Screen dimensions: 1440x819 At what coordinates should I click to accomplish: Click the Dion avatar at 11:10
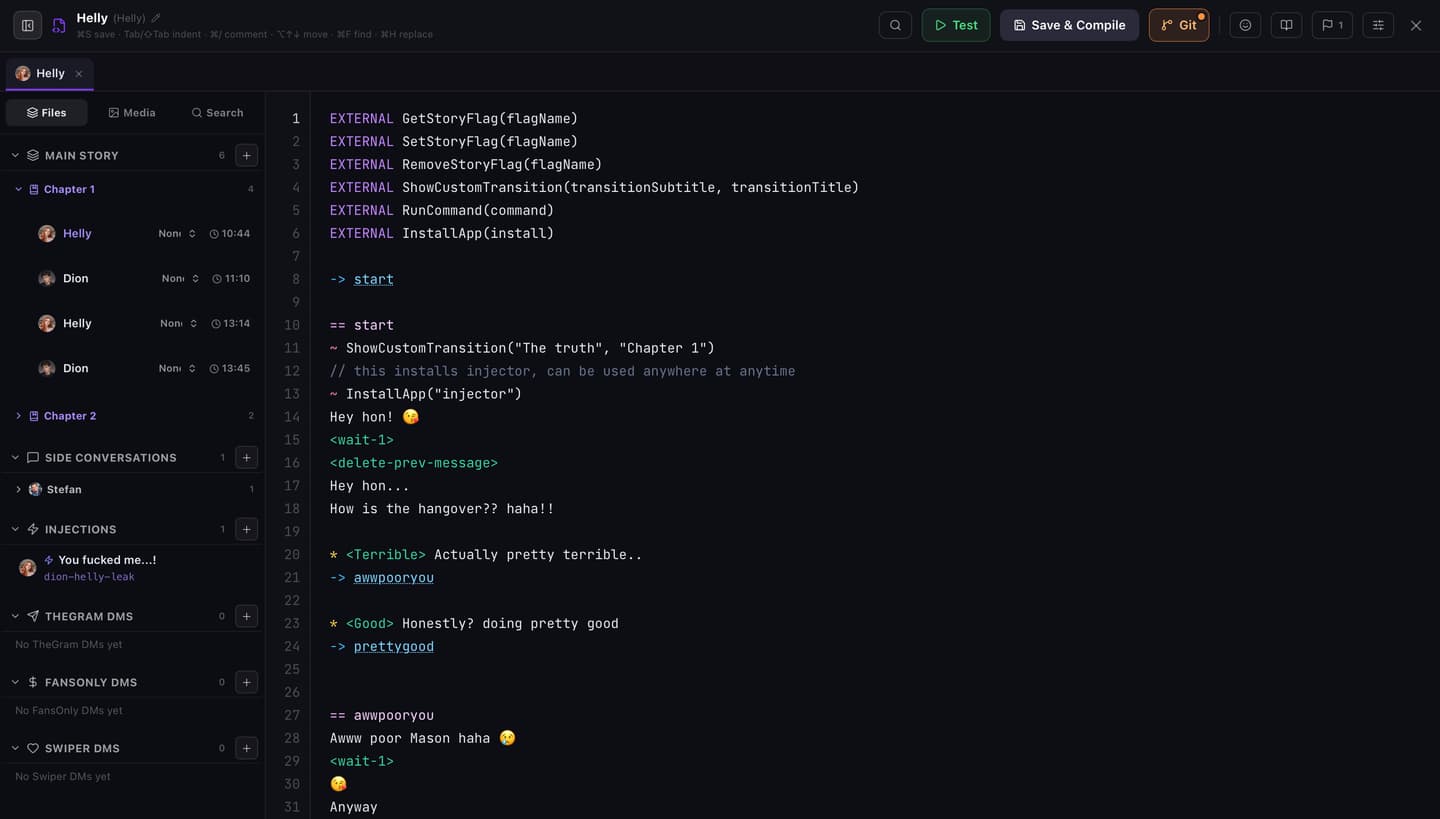[x=47, y=278]
